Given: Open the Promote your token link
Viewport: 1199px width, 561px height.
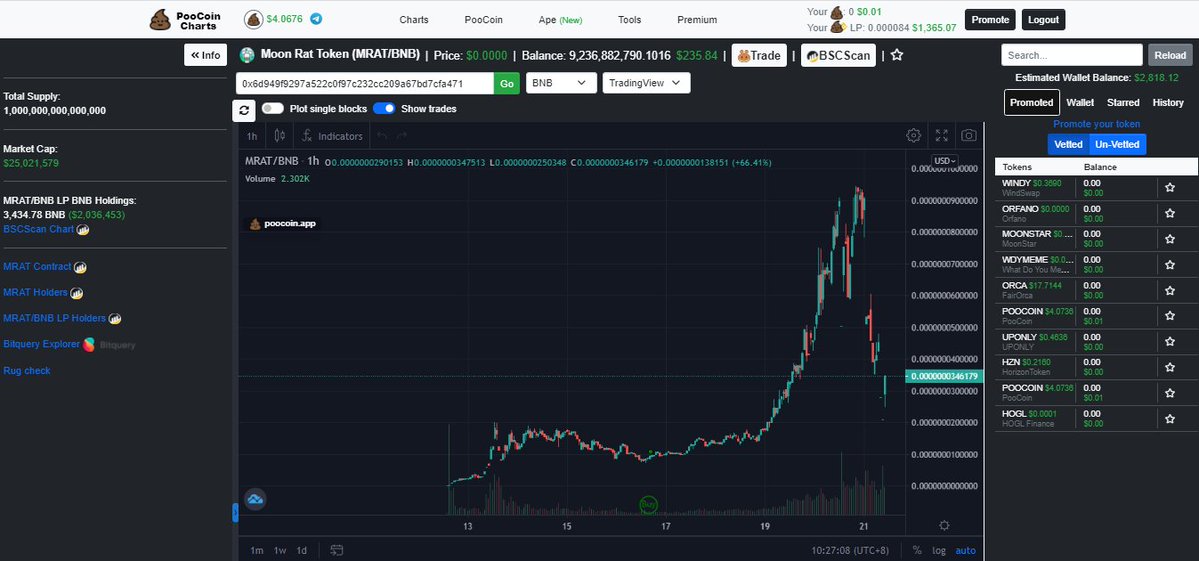Looking at the screenshot, I should pos(1097,124).
